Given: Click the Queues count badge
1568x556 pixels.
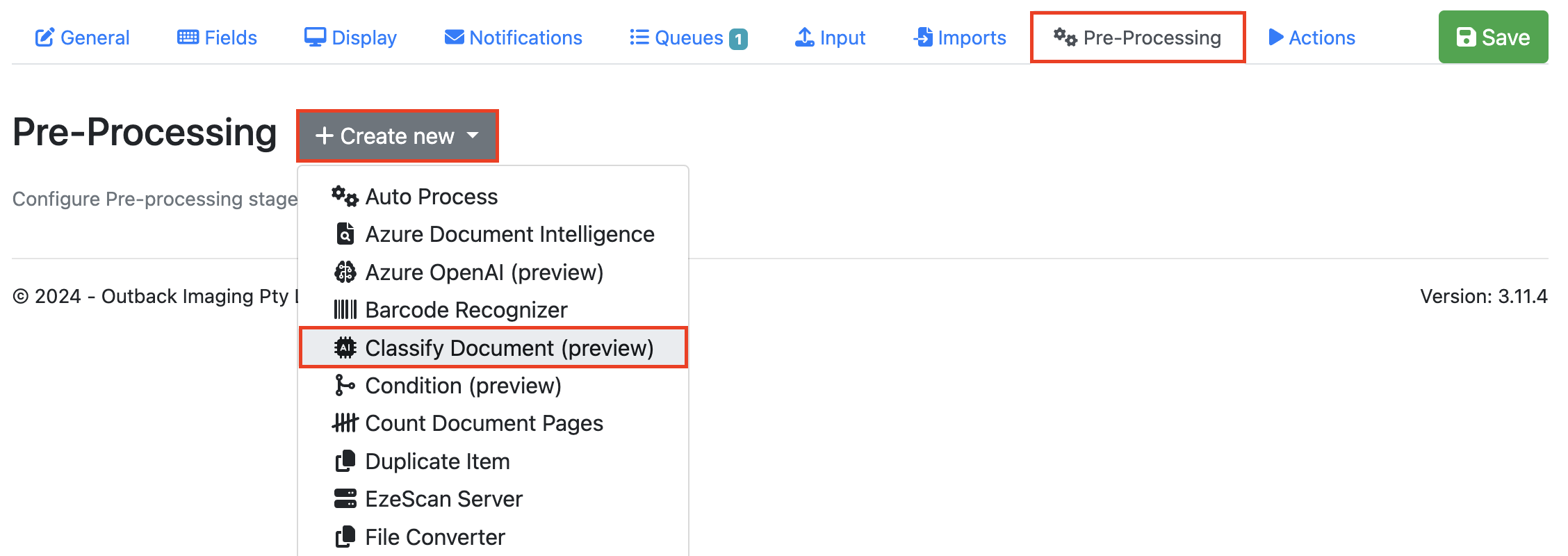Looking at the screenshot, I should pyautogui.click(x=738, y=39).
